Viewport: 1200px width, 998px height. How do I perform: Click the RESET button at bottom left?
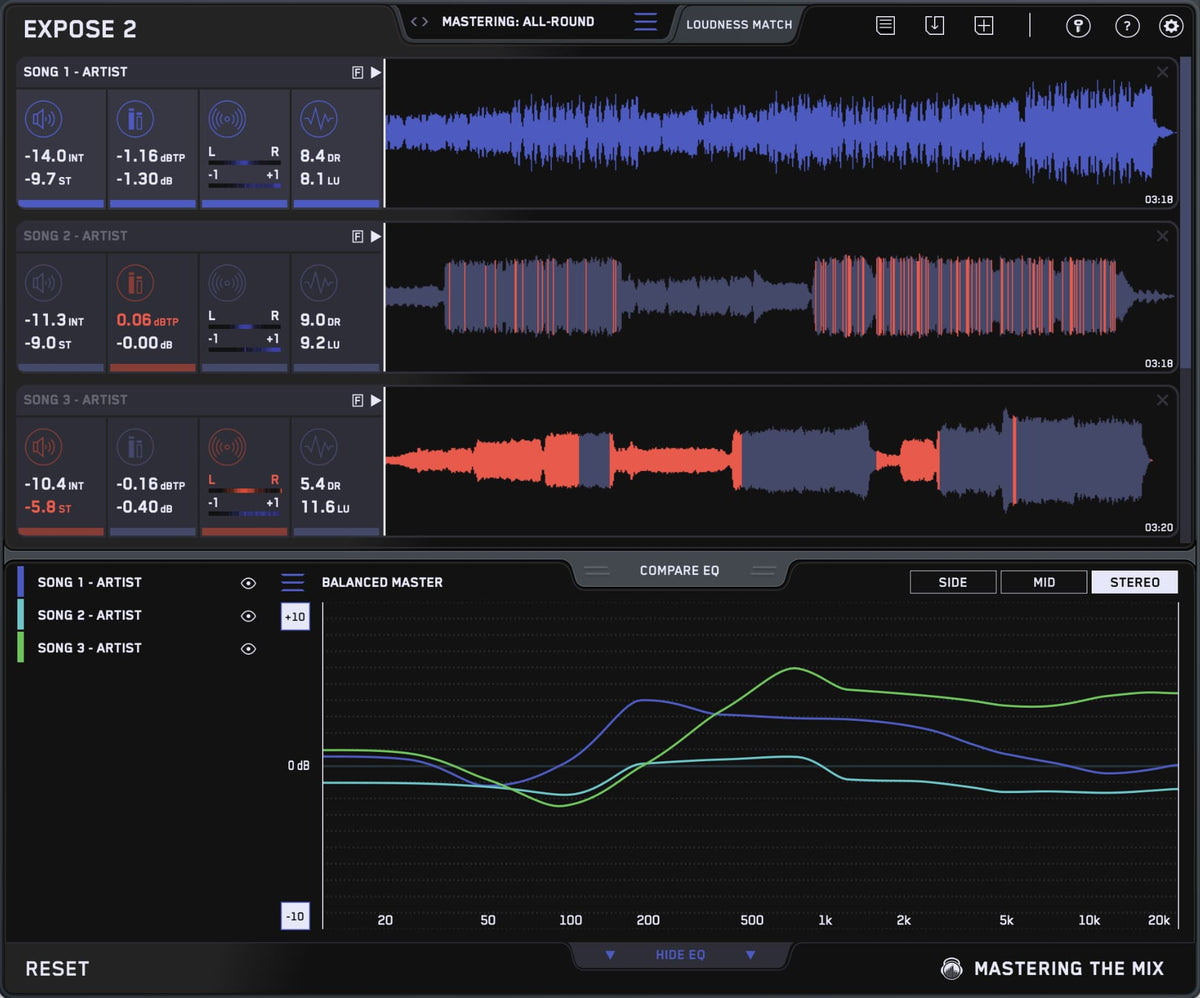57,968
